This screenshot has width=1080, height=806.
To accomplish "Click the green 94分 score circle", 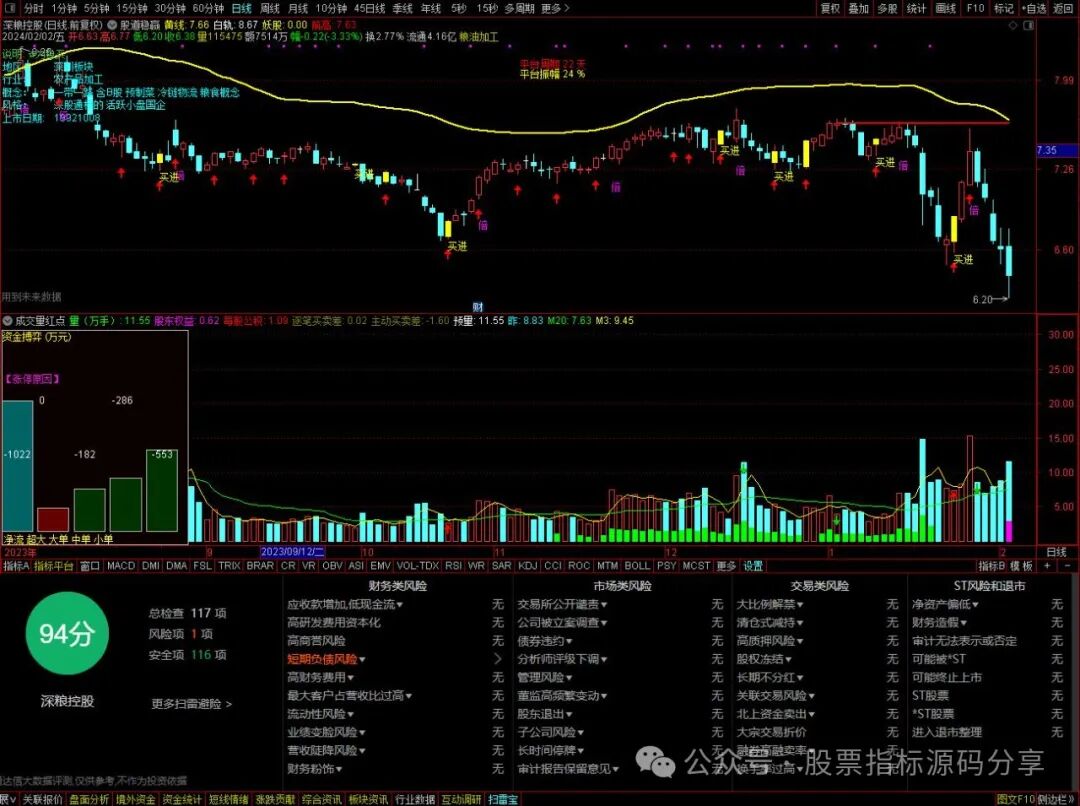I will coord(67,634).
